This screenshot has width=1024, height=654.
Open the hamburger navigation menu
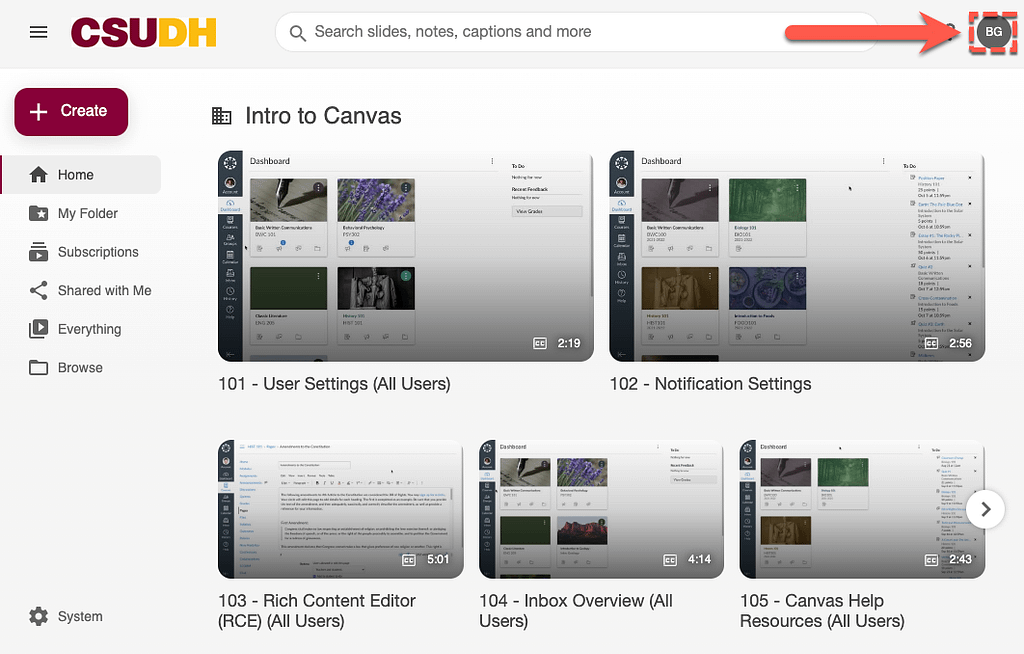39,32
